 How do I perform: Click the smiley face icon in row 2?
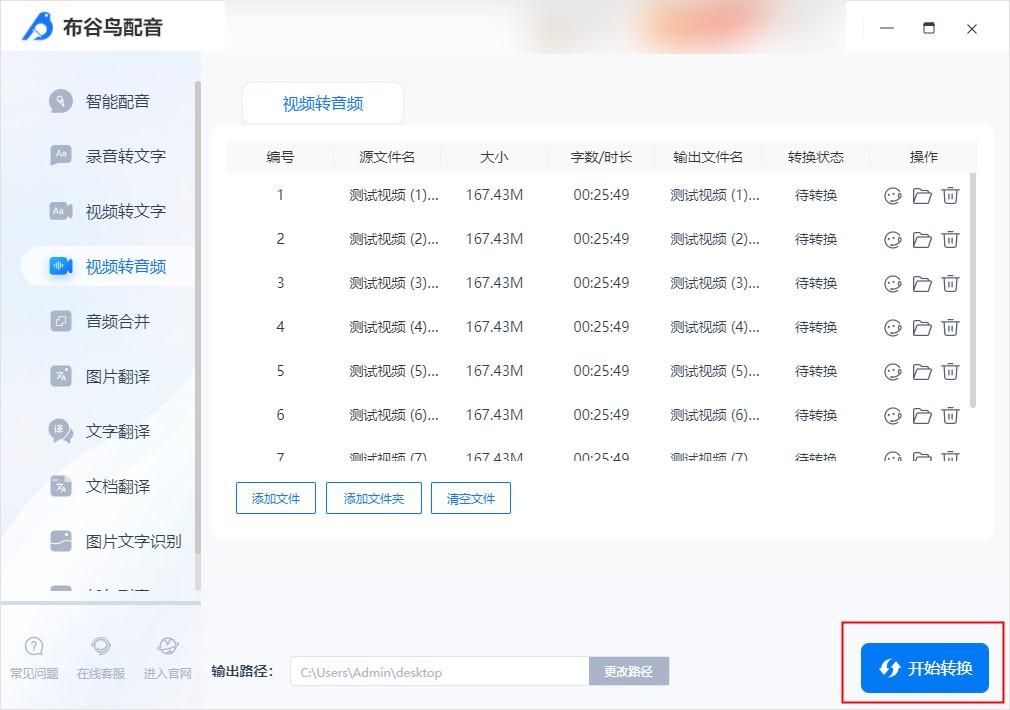[x=893, y=240]
